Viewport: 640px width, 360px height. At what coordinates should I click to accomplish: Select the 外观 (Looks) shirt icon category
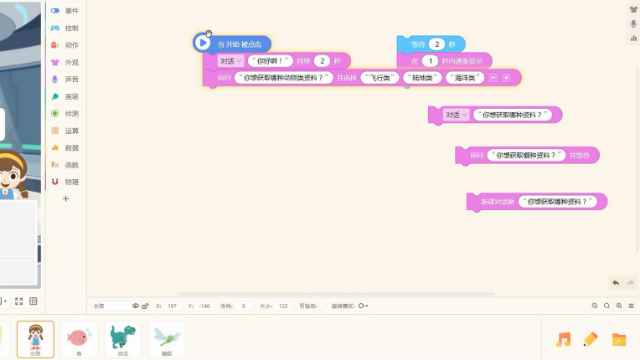tap(55, 62)
